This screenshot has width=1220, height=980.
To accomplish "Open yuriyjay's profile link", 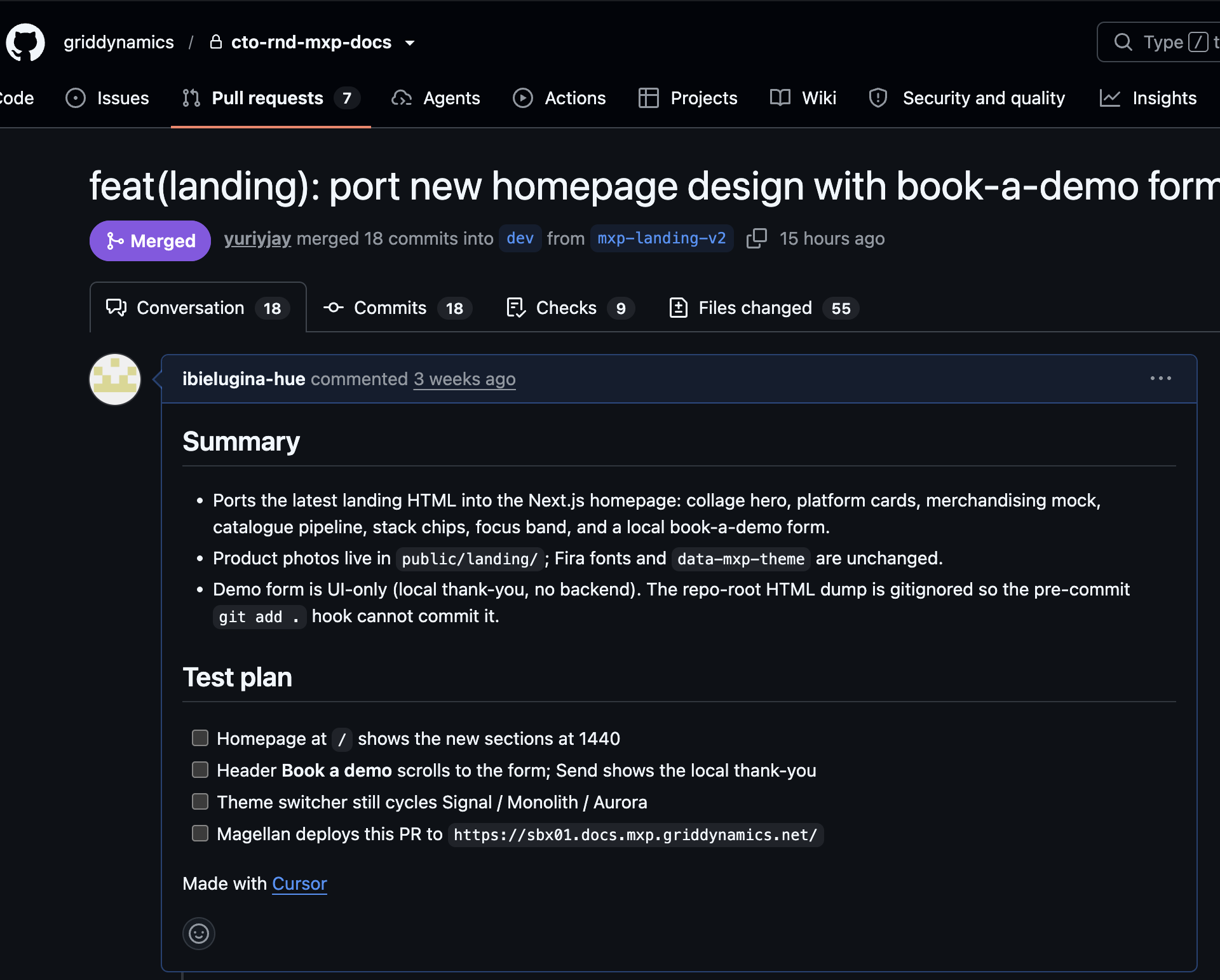I will 257,238.
